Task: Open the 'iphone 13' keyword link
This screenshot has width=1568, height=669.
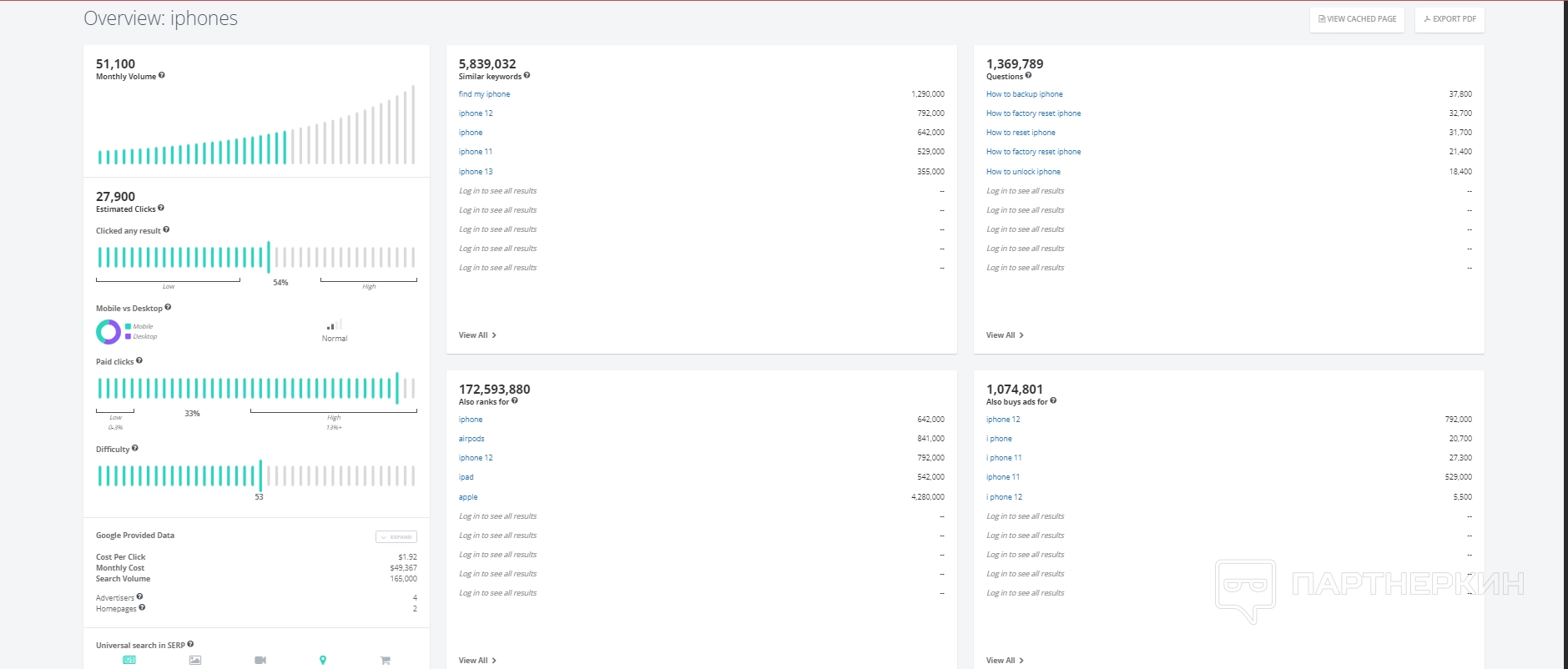Action: pos(476,172)
